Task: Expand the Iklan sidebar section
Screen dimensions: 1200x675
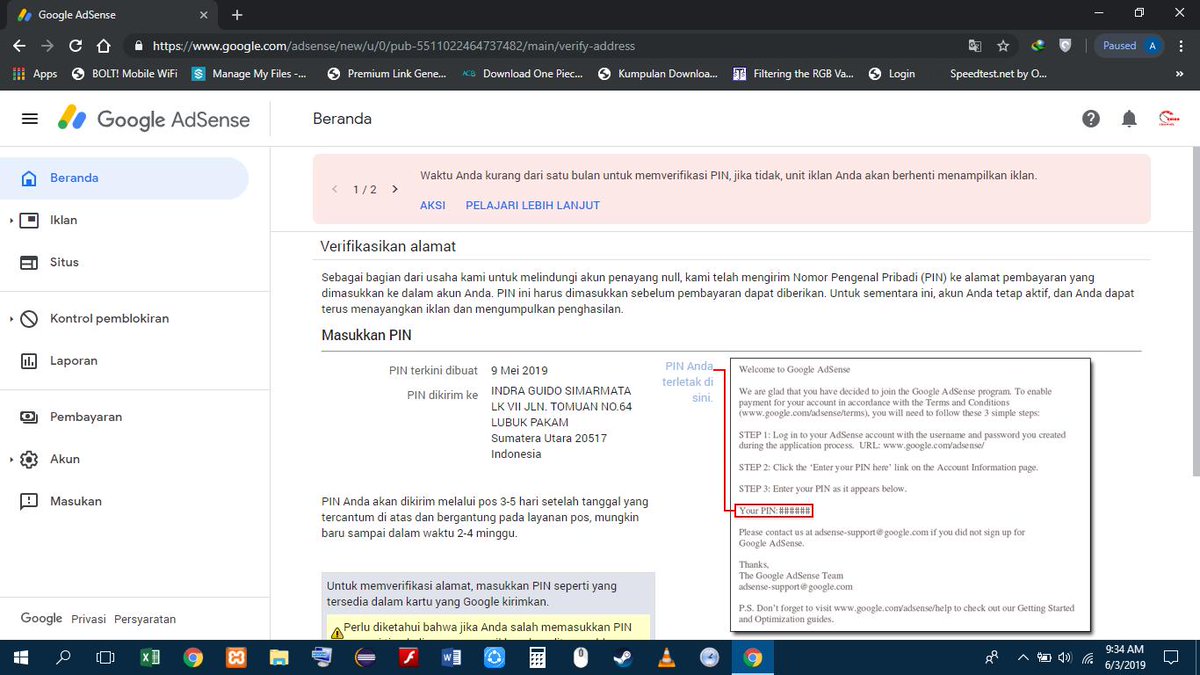Action: (11, 220)
